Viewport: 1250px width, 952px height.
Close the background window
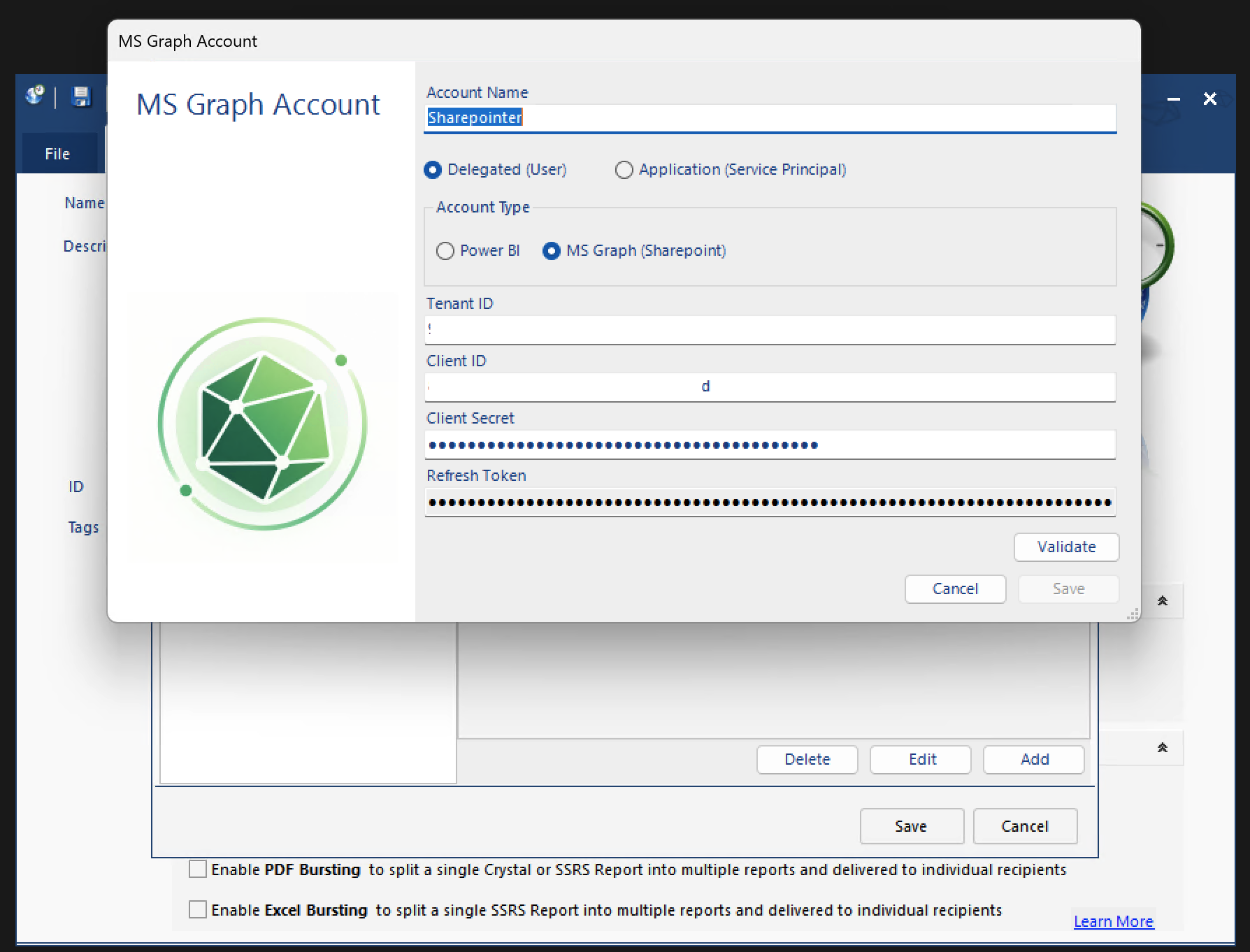pos(1210,99)
